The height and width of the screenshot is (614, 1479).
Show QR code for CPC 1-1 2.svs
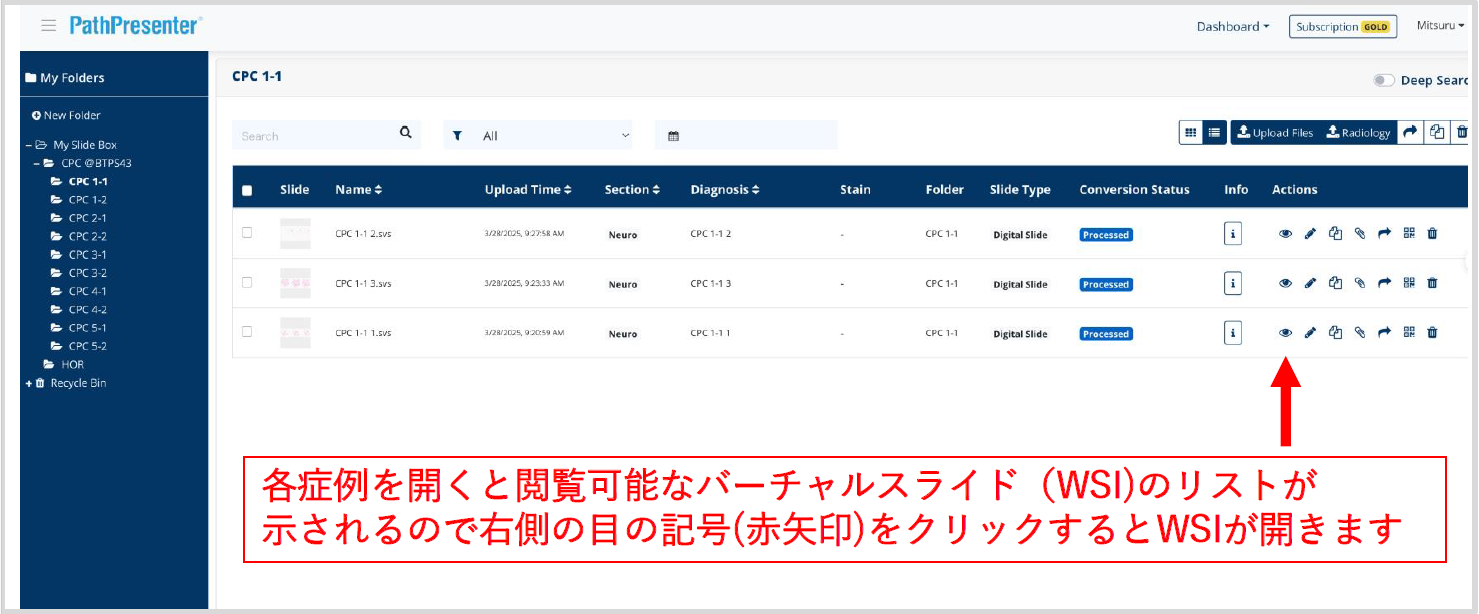1409,233
